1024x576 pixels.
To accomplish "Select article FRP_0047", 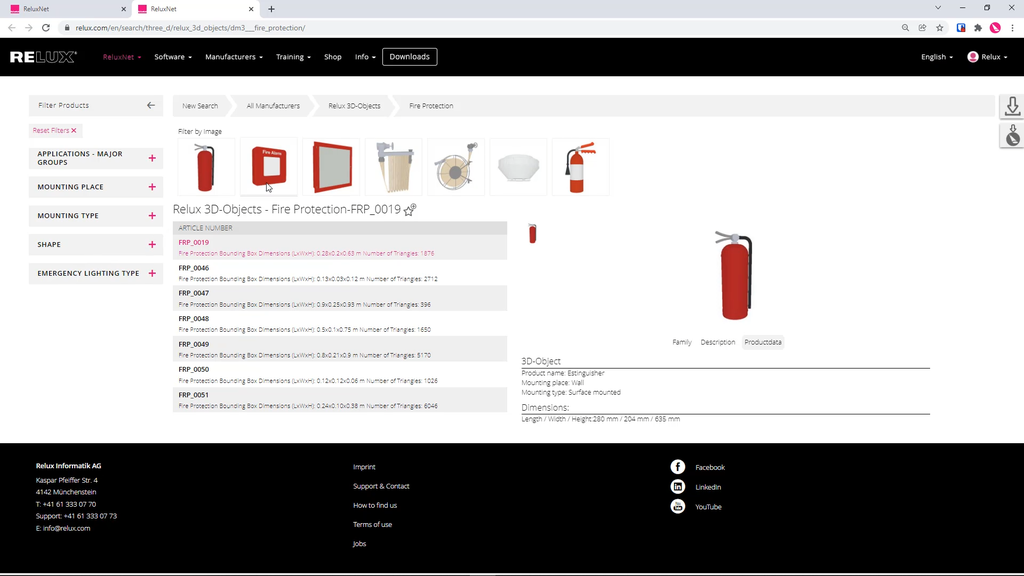I will click(340, 298).
